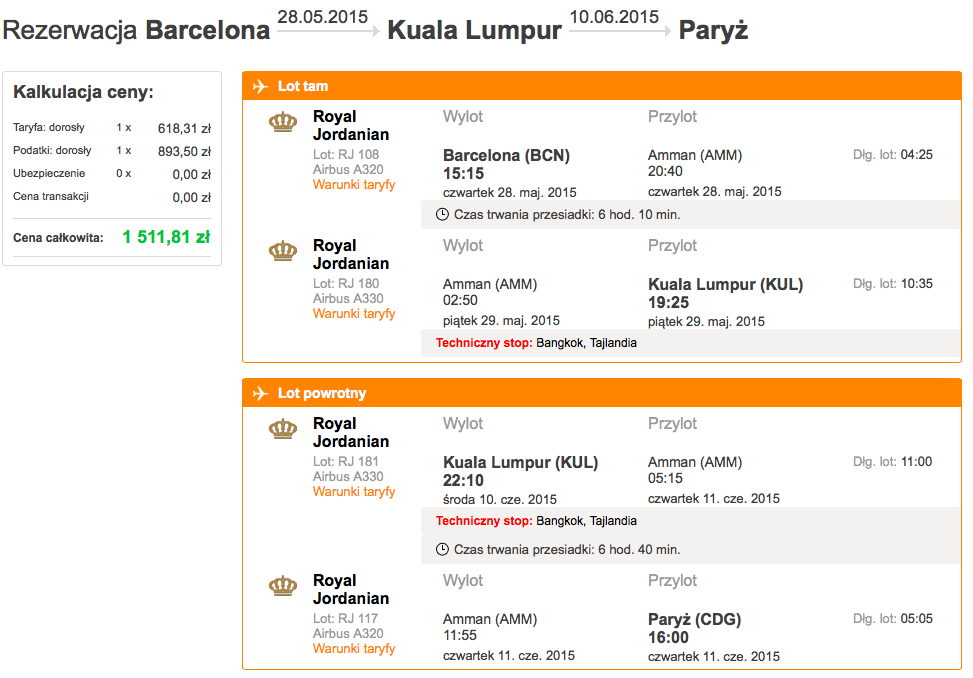This screenshot has width=973, height=678.
Task: Click clock icon by 6 hod. 10 min. layover
Action: (x=442, y=215)
